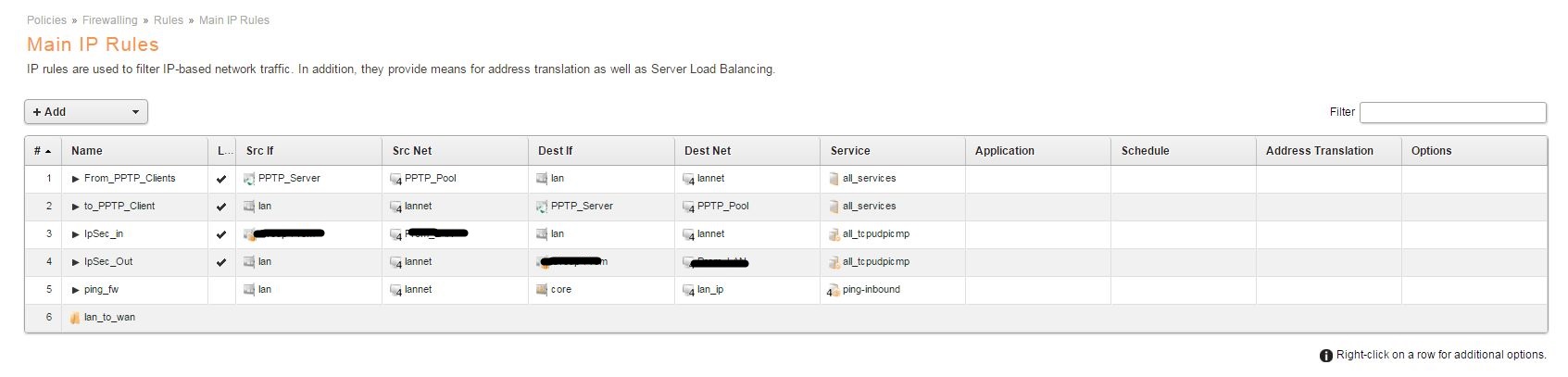Click the core destination interface icon in rule 5

(542, 290)
